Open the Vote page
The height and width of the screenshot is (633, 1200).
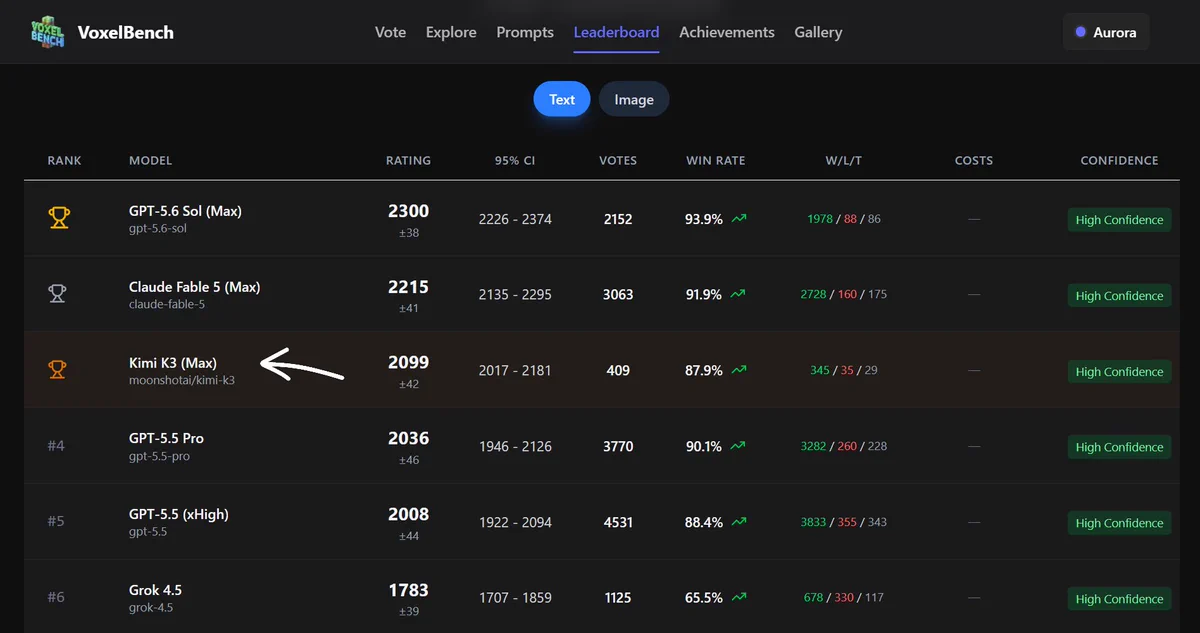coord(390,32)
